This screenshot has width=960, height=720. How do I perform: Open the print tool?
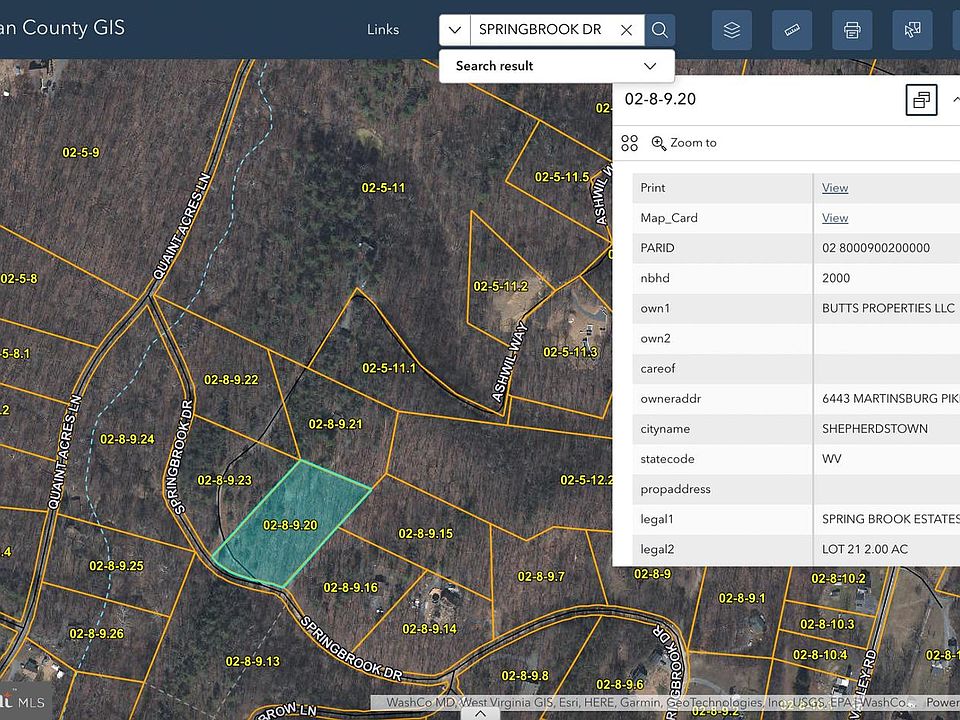tap(852, 30)
